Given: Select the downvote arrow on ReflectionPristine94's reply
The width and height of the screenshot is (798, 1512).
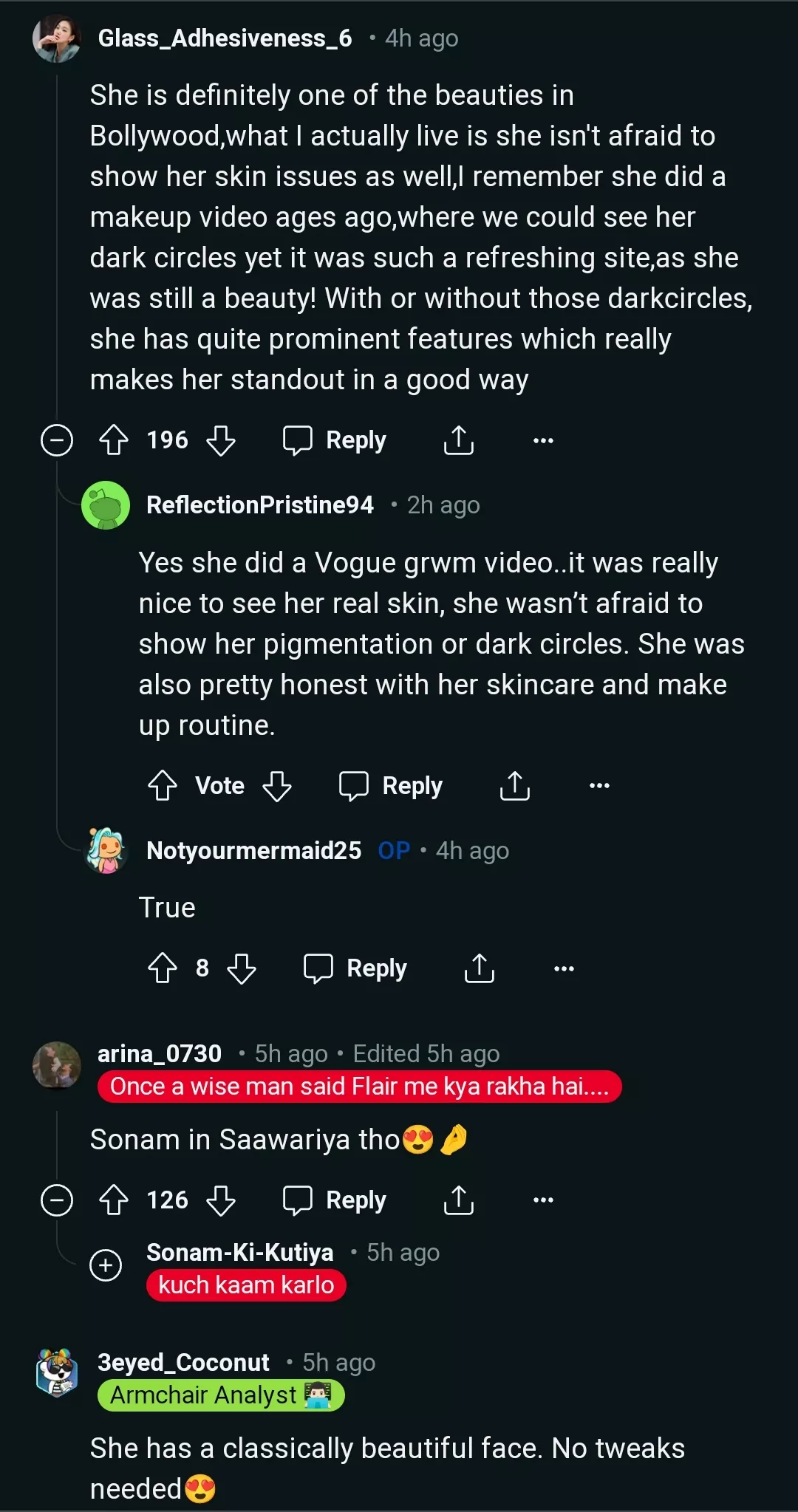Looking at the screenshot, I should coord(278,785).
